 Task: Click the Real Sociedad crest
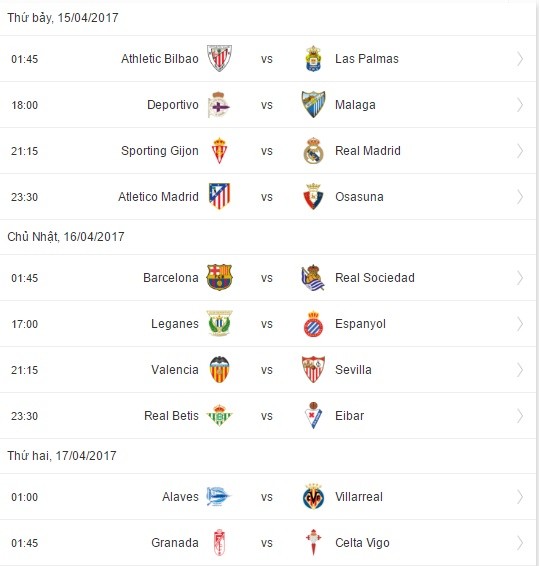pos(313,278)
